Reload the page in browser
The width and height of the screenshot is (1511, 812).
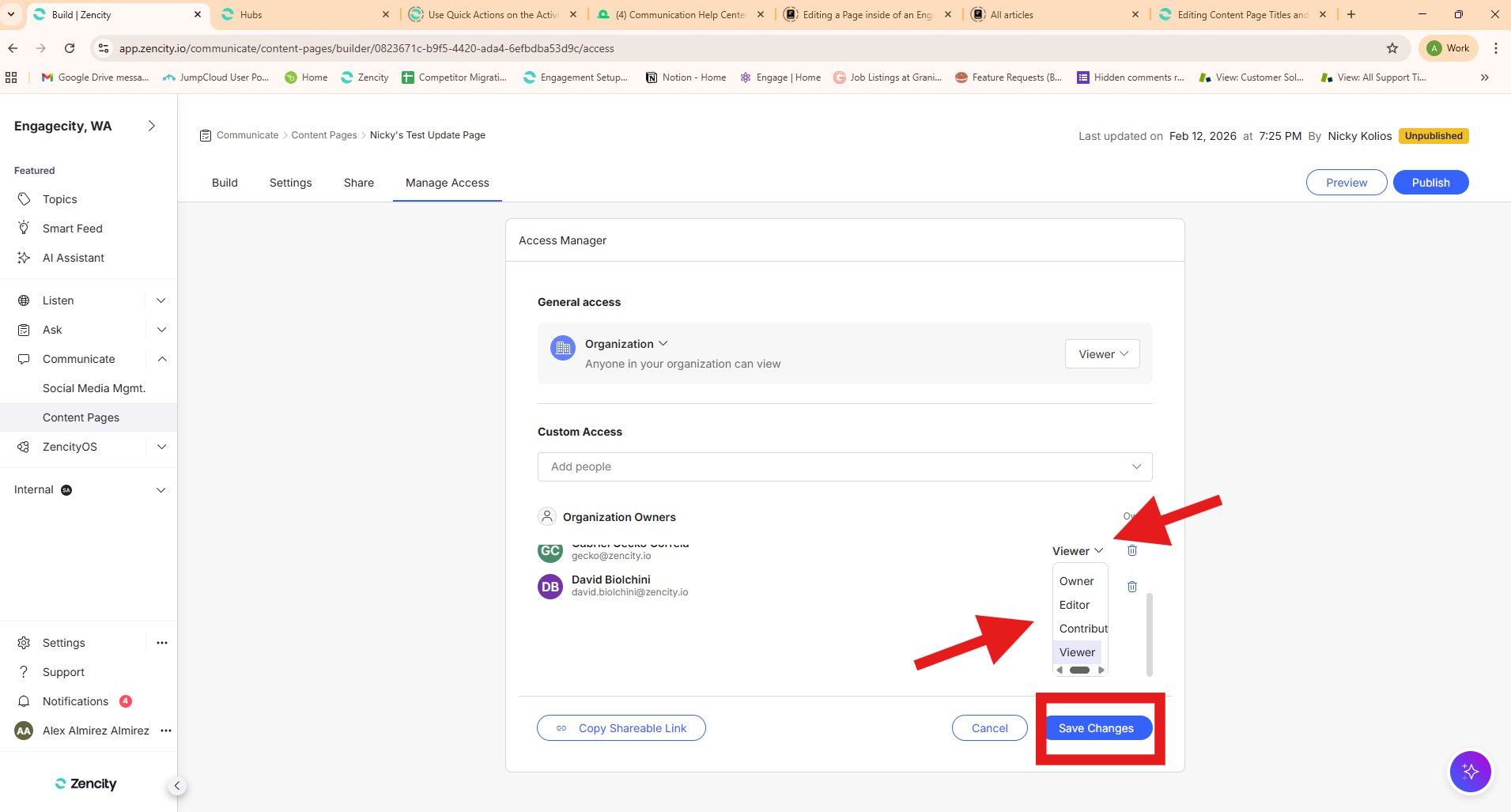coord(70,48)
